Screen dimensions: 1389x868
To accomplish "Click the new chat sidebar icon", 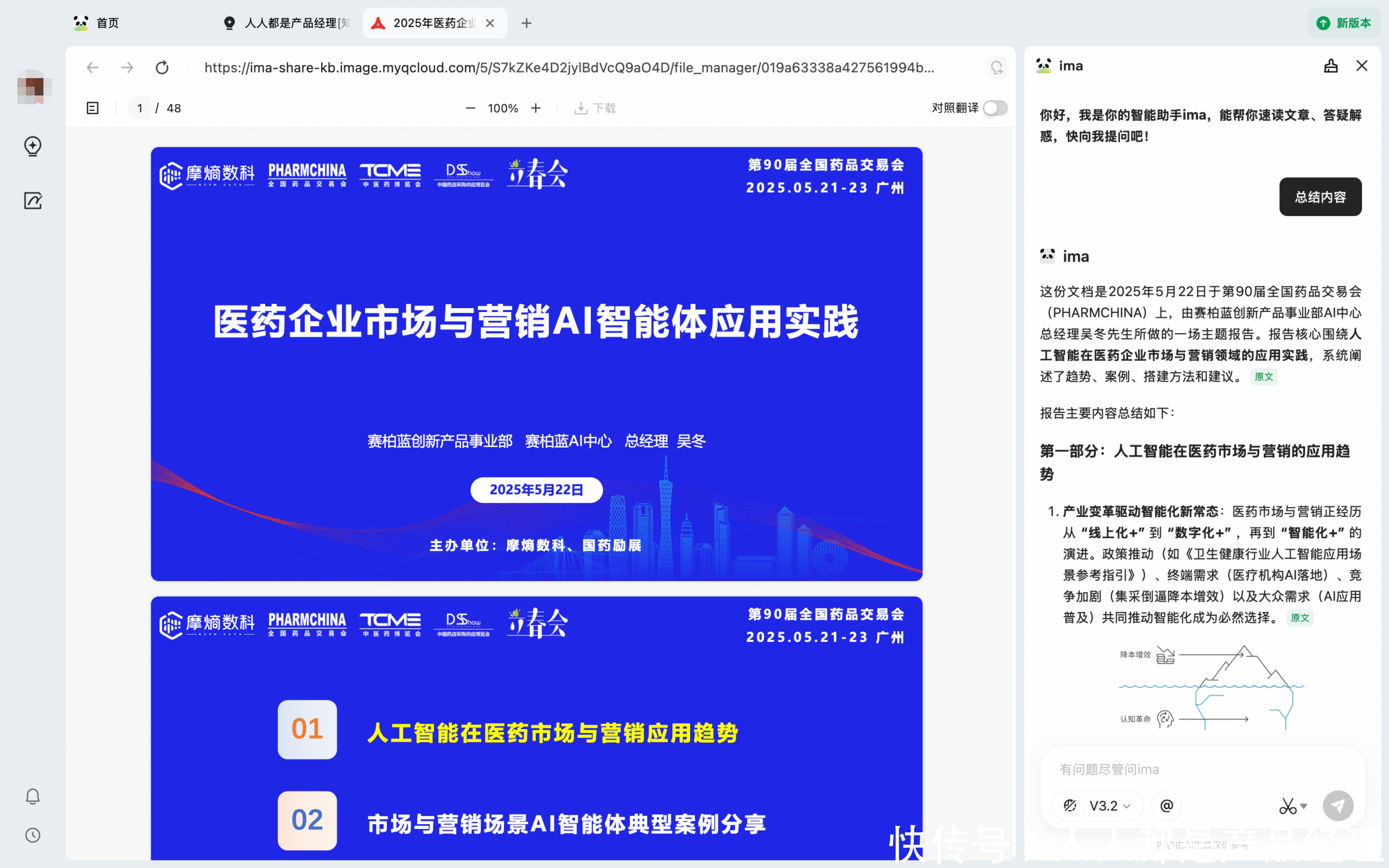I will click(x=33, y=146).
